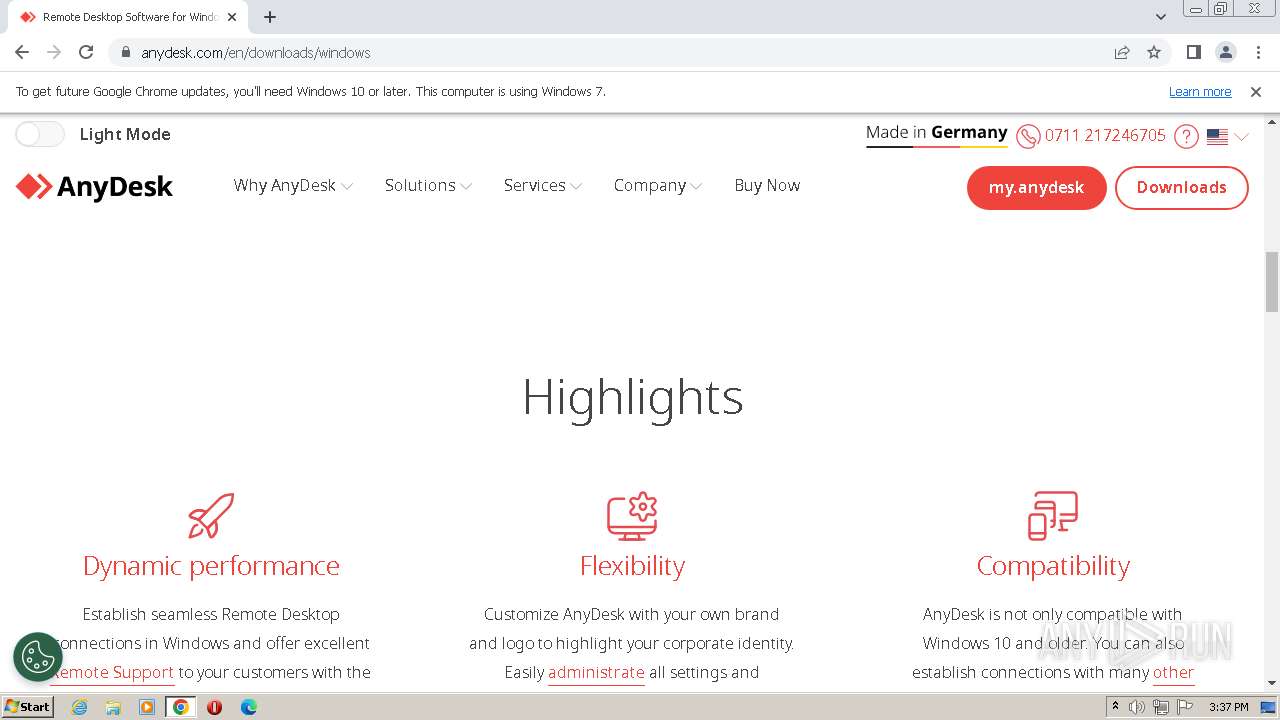Open Action Center flag icon

tap(1184, 707)
